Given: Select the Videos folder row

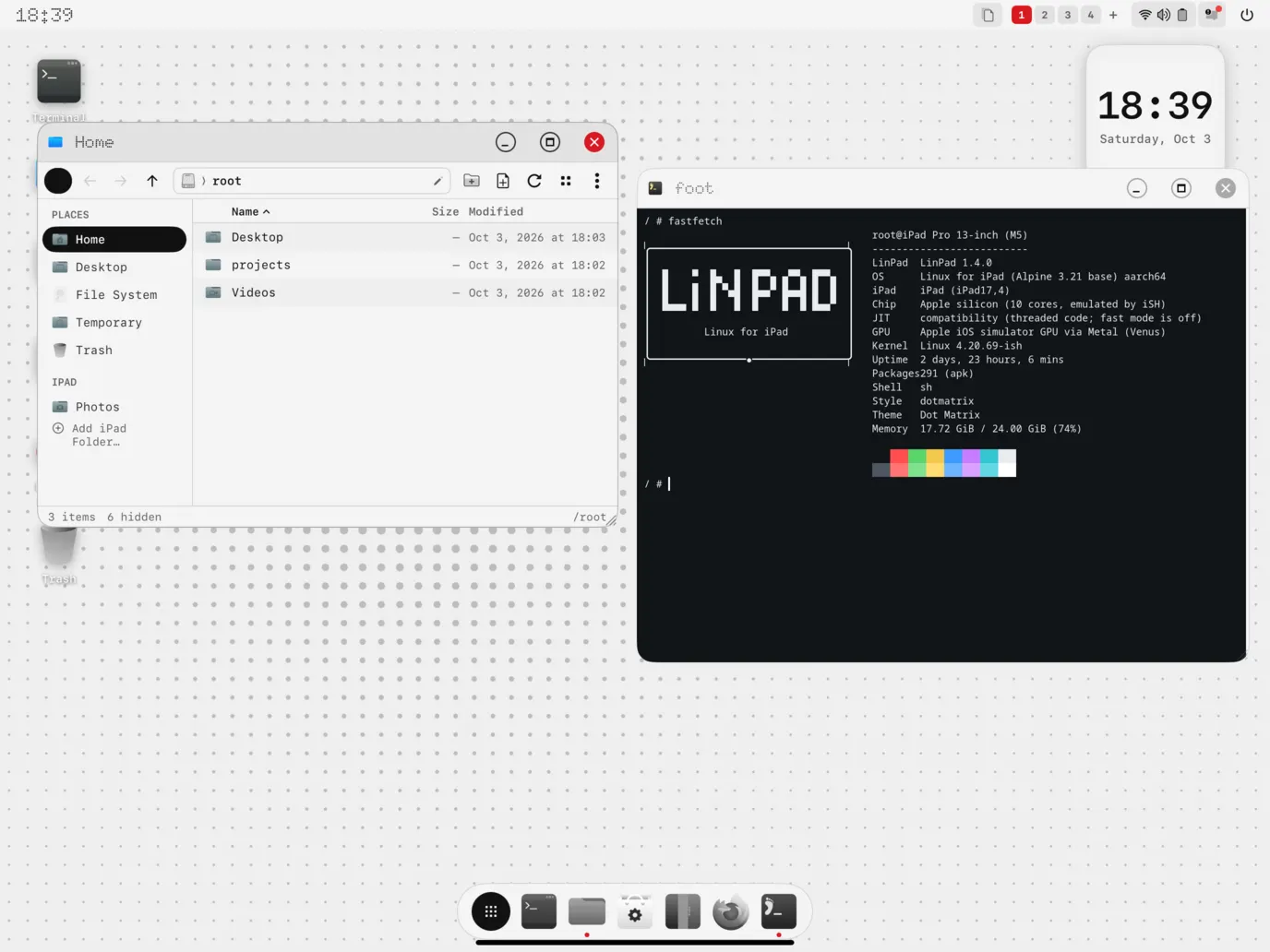Looking at the screenshot, I should (405, 292).
